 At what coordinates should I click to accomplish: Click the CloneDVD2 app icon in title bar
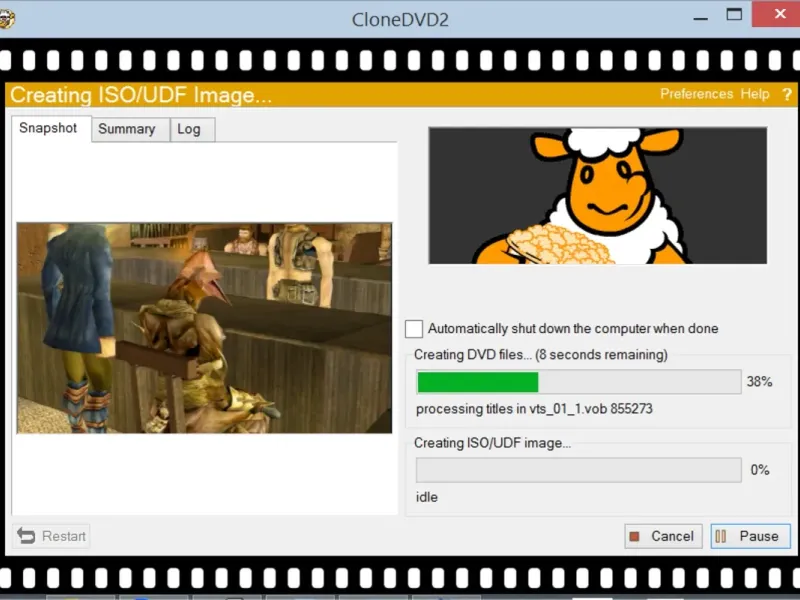[7, 19]
